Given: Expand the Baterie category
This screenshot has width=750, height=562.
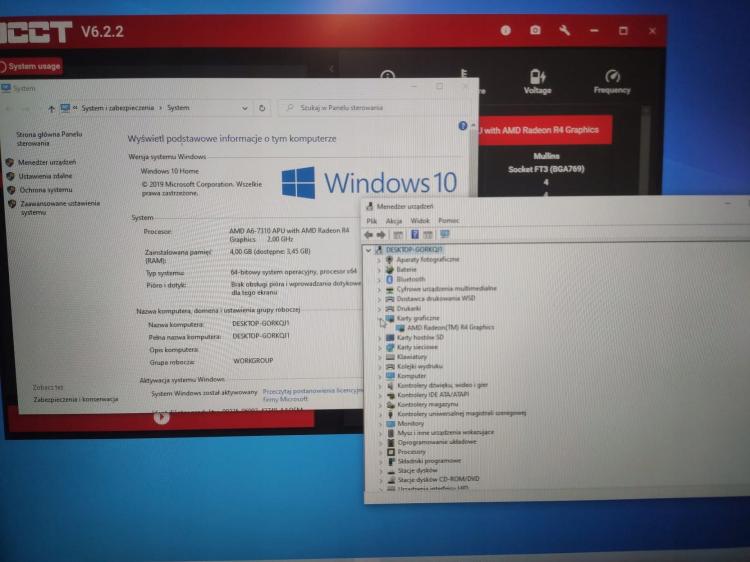Looking at the screenshot, I should tap(379, 270).
